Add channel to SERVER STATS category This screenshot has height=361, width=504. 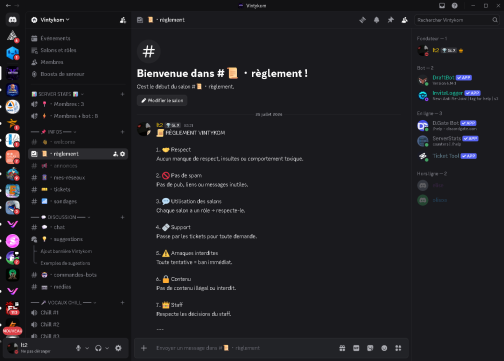122,94
